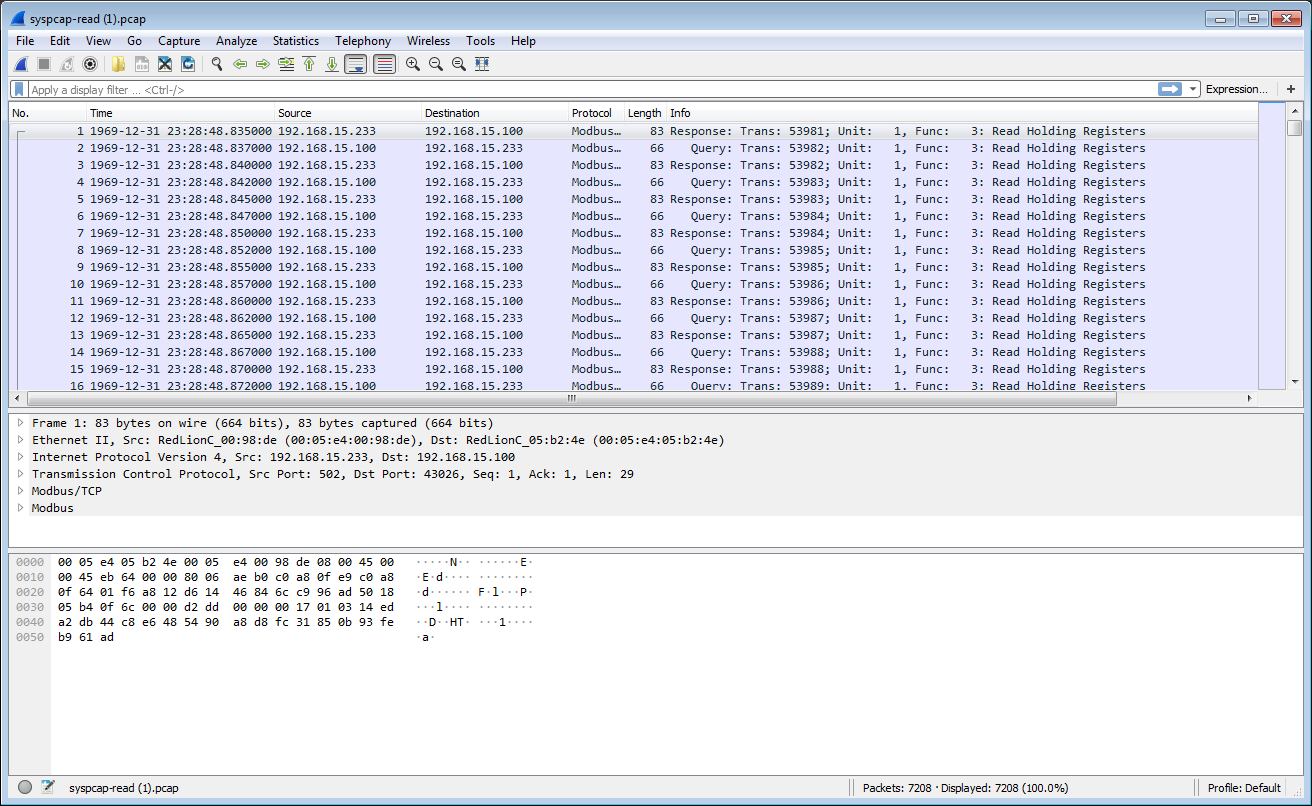Viewport: 1312px width, 806px height.
Task: Jump to the first packet icon
Action: pos(309,64)
